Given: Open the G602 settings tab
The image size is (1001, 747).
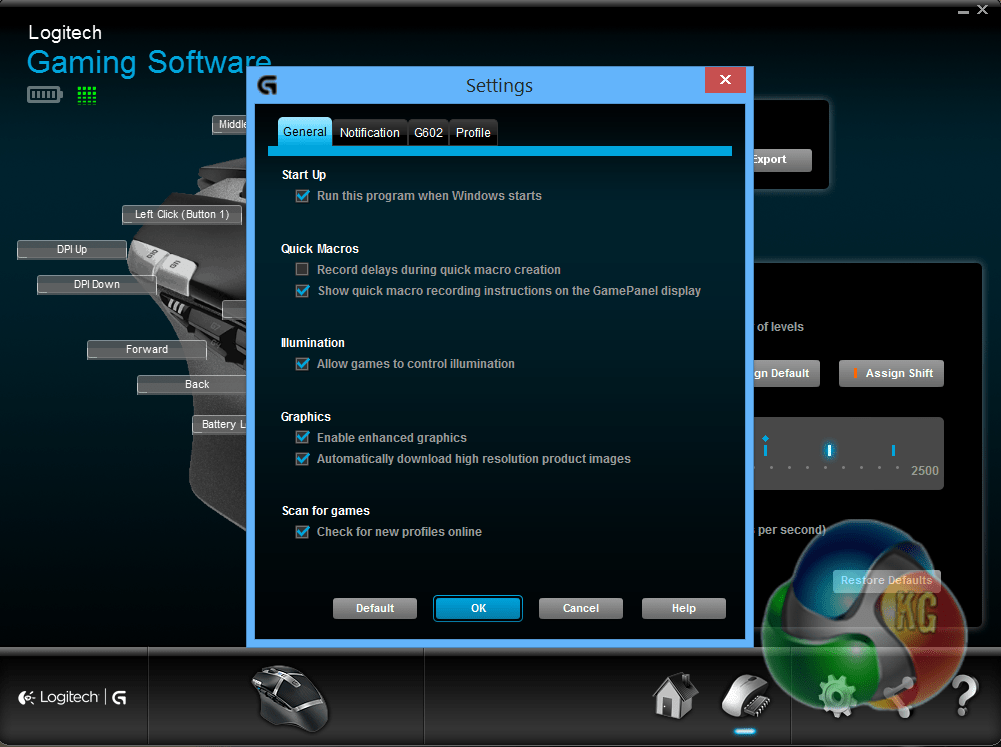Looking at the screenshot, I should [428, 132].
